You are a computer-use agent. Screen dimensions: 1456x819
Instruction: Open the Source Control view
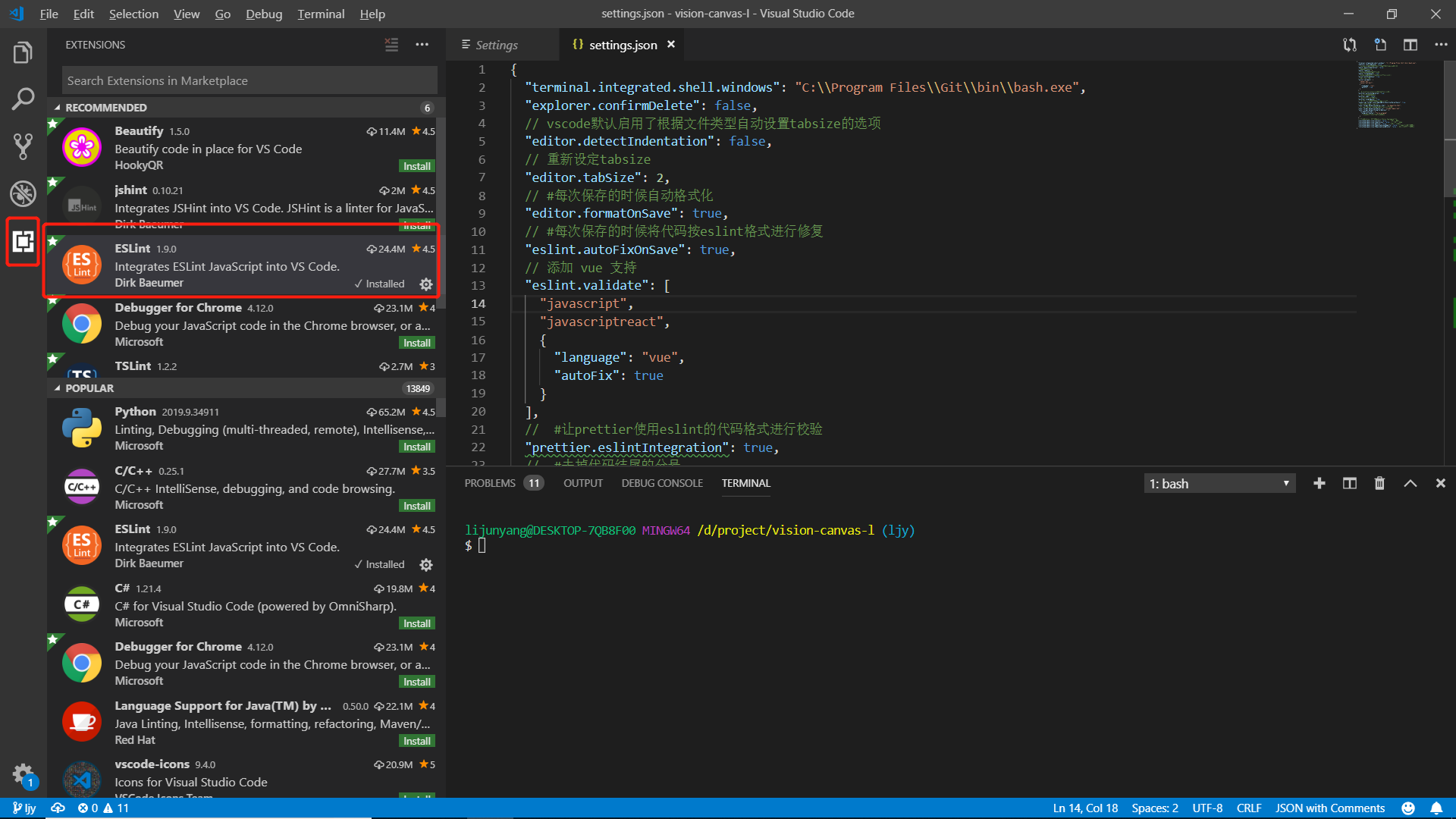(x=23, y=146)
